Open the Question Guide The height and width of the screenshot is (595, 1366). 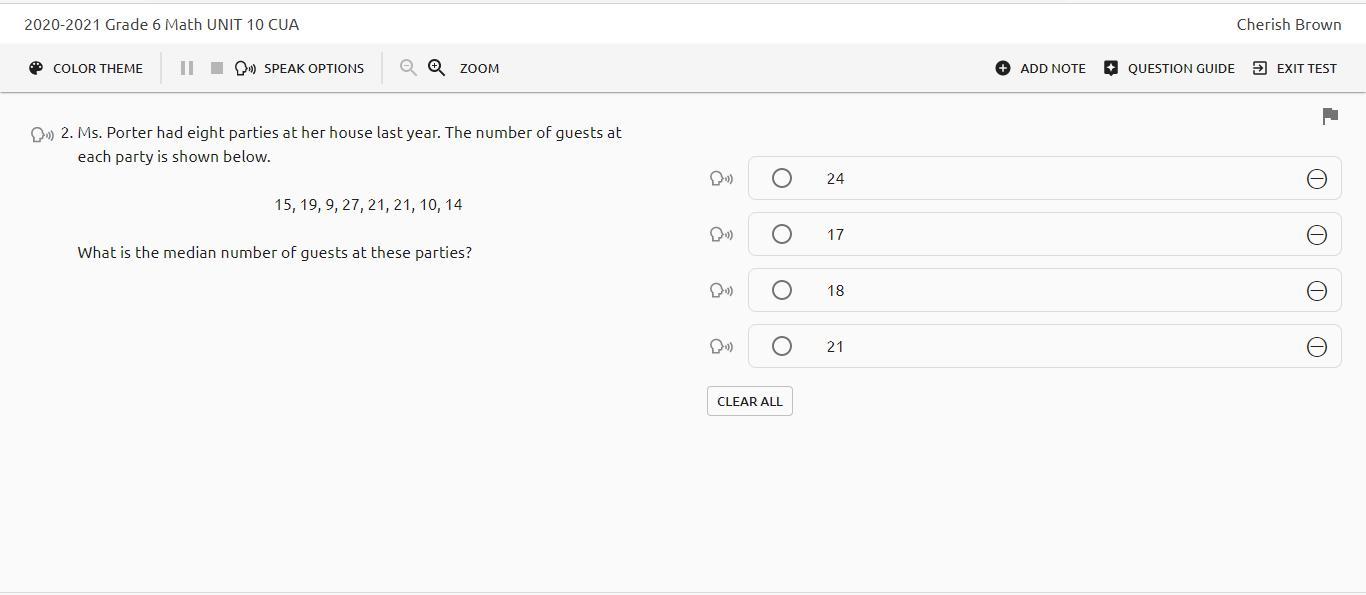click(1169, 68)
